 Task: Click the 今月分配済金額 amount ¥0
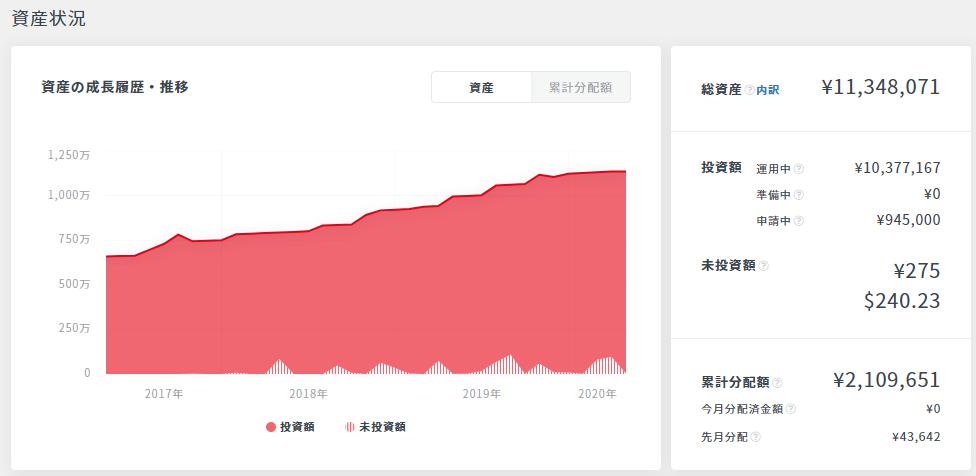[x=933, y=409]
